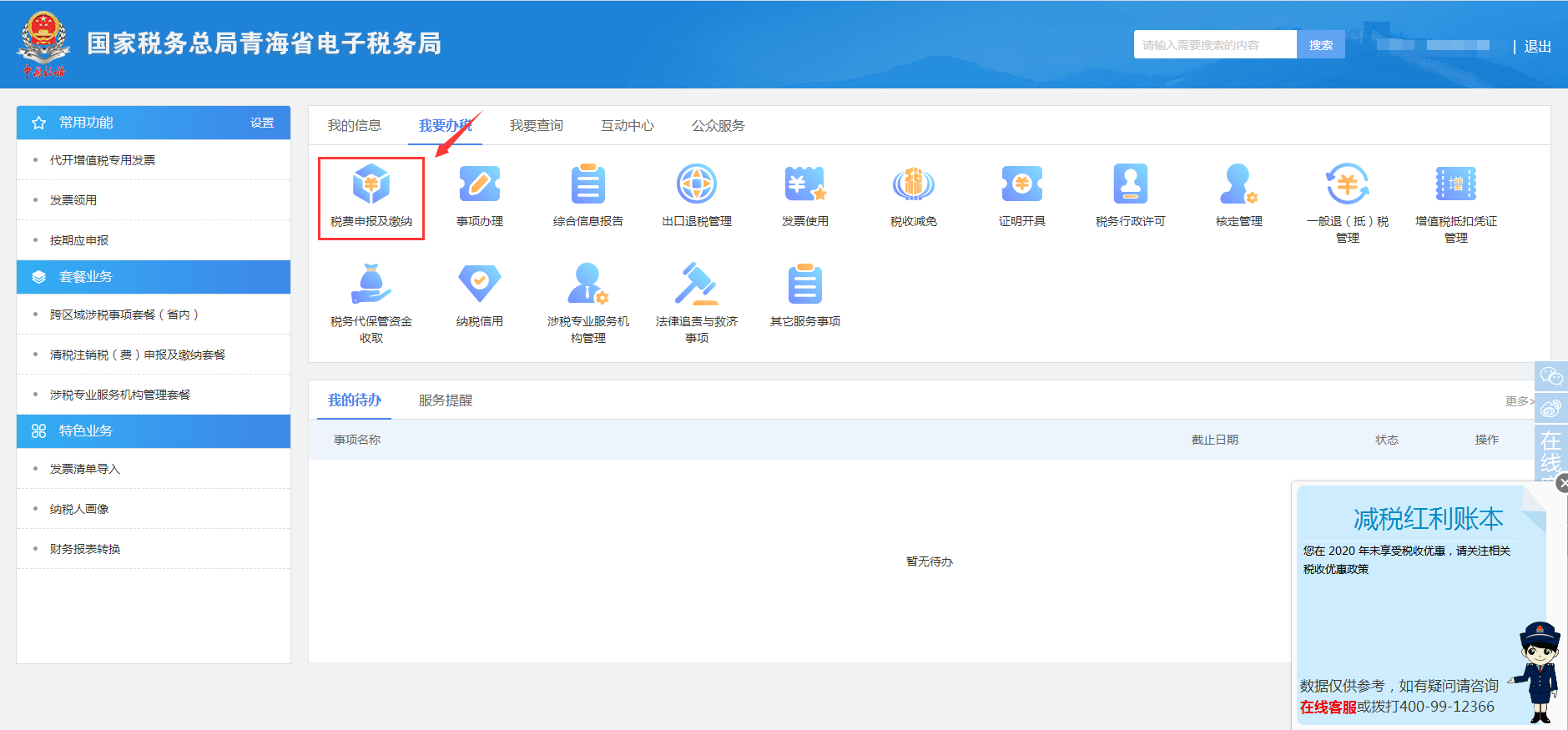Focus the search input field

click(x=1215, y=45)
